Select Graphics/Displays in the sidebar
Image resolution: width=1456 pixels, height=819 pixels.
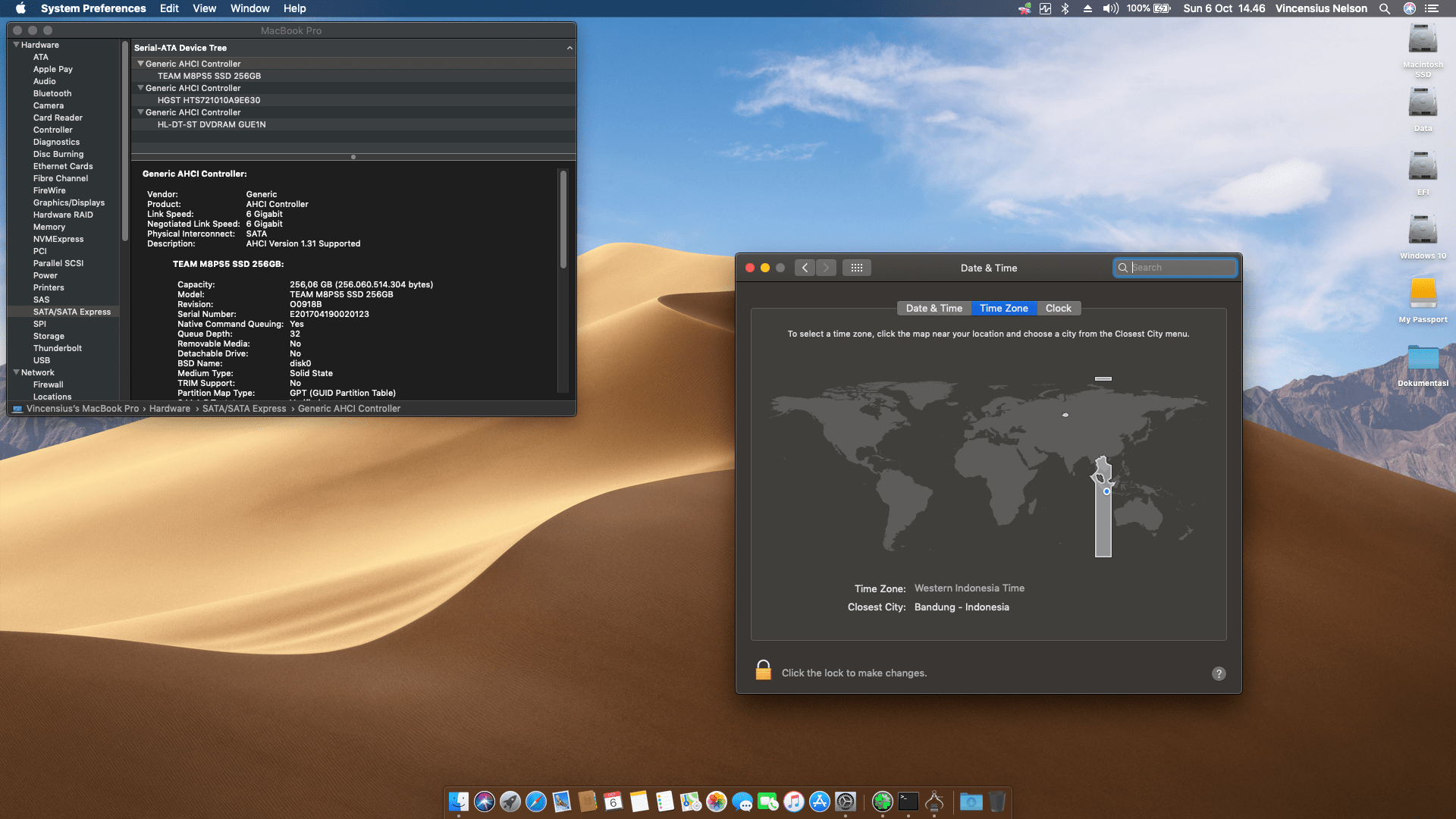click(x=69, y=202)
